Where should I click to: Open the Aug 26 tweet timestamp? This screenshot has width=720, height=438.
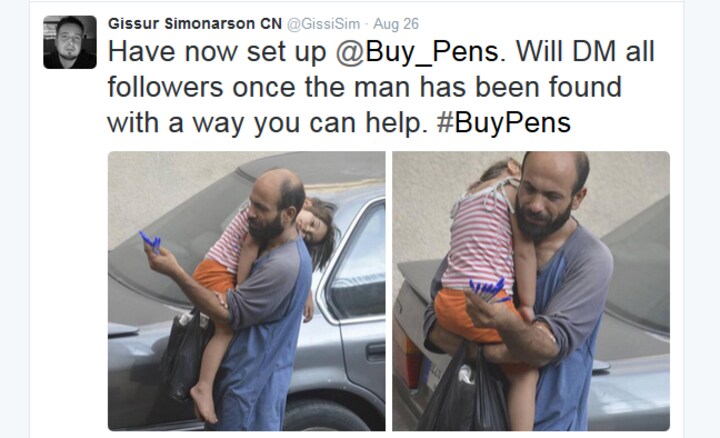pos(396,24)
